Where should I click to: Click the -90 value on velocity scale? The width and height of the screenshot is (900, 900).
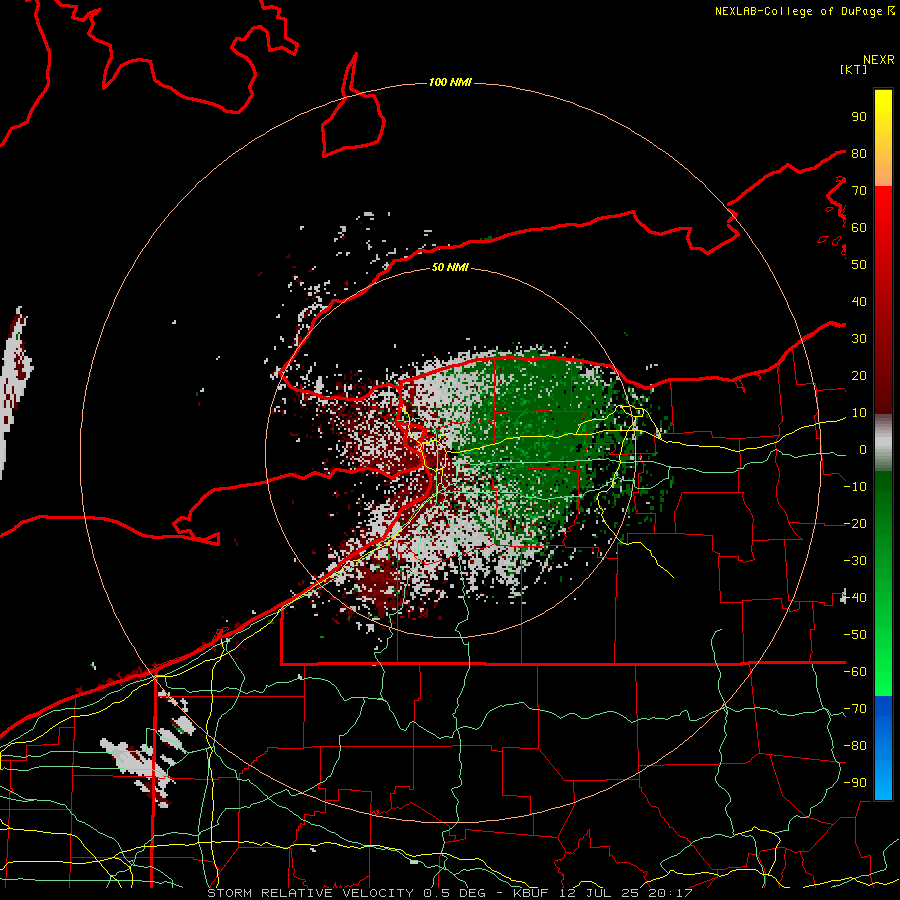point(855,783)
